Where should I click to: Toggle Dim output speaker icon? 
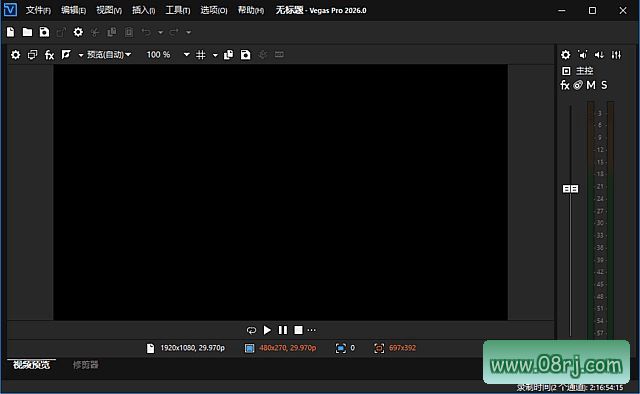tap(599, 55)
